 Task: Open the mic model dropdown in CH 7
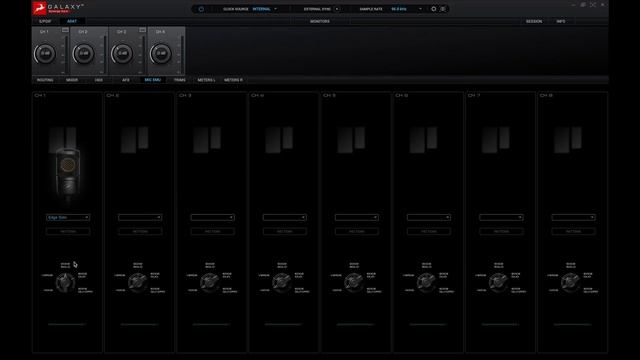[x=501, y=218]
